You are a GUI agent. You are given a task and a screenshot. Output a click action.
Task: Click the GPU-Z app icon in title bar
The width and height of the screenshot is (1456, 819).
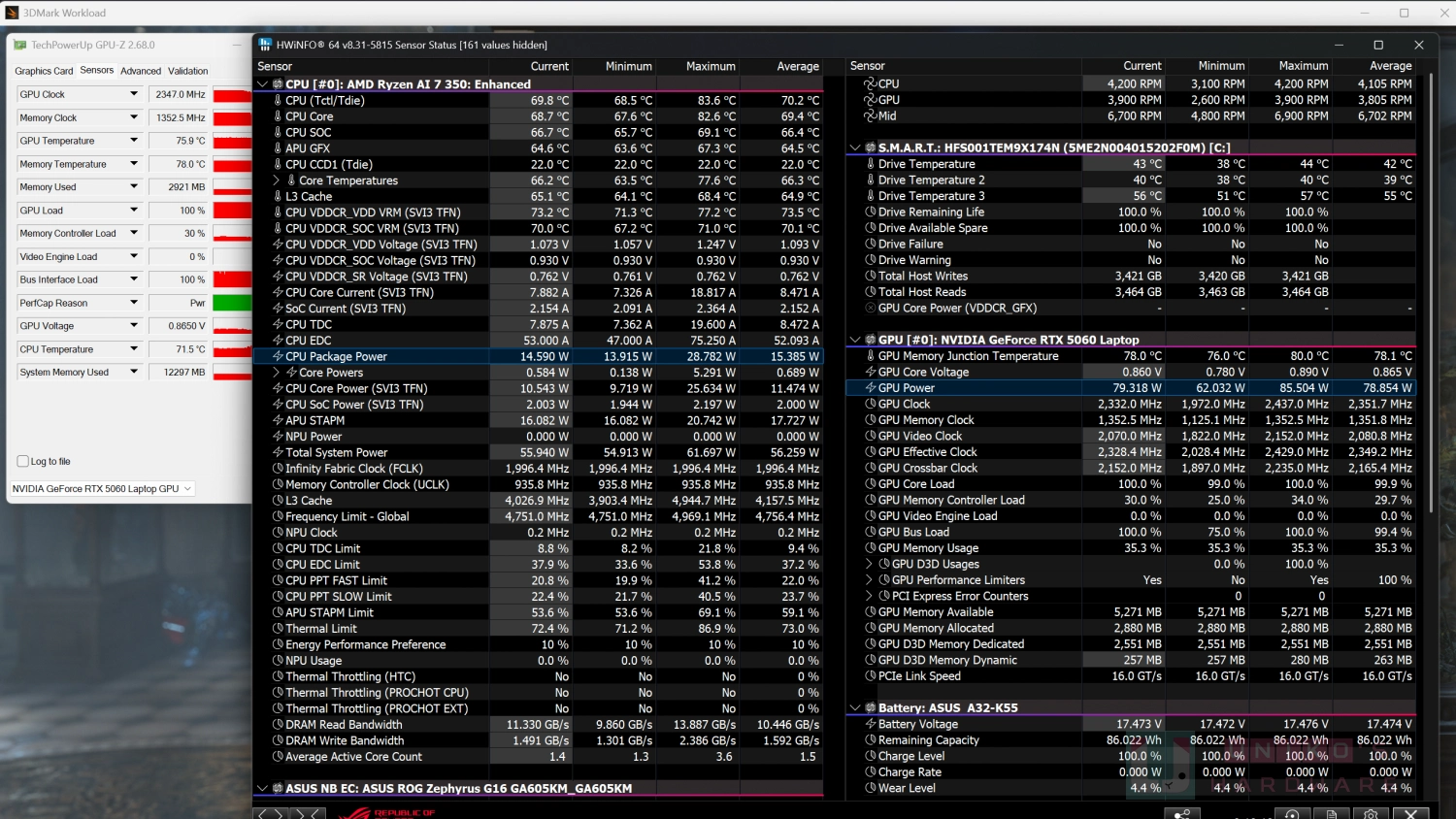(20, 45)
